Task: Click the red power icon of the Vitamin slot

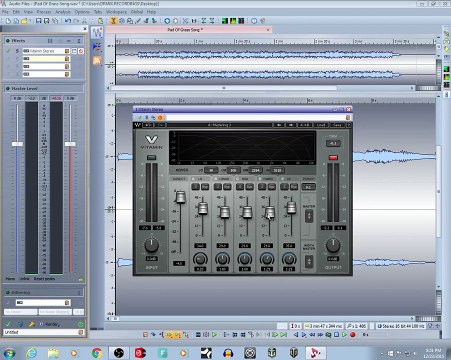Action: coord(81,51)
